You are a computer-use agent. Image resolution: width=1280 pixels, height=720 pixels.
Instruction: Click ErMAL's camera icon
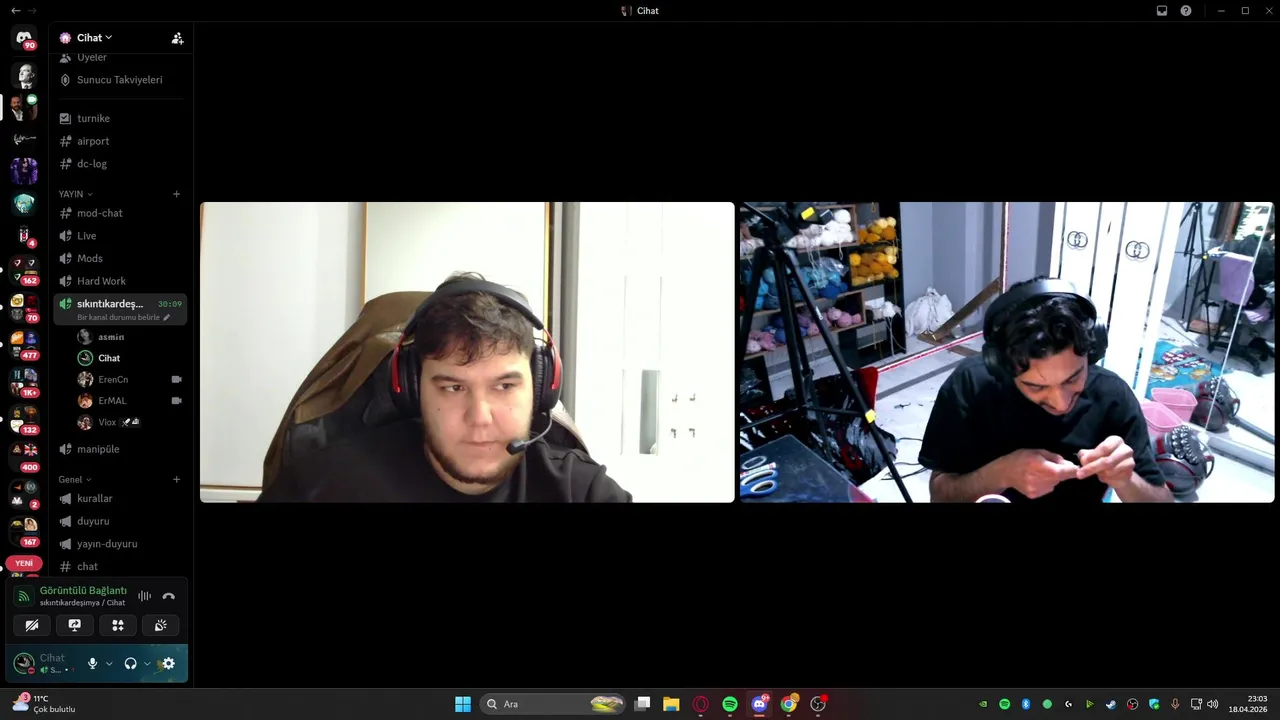(x=177, y=401)
